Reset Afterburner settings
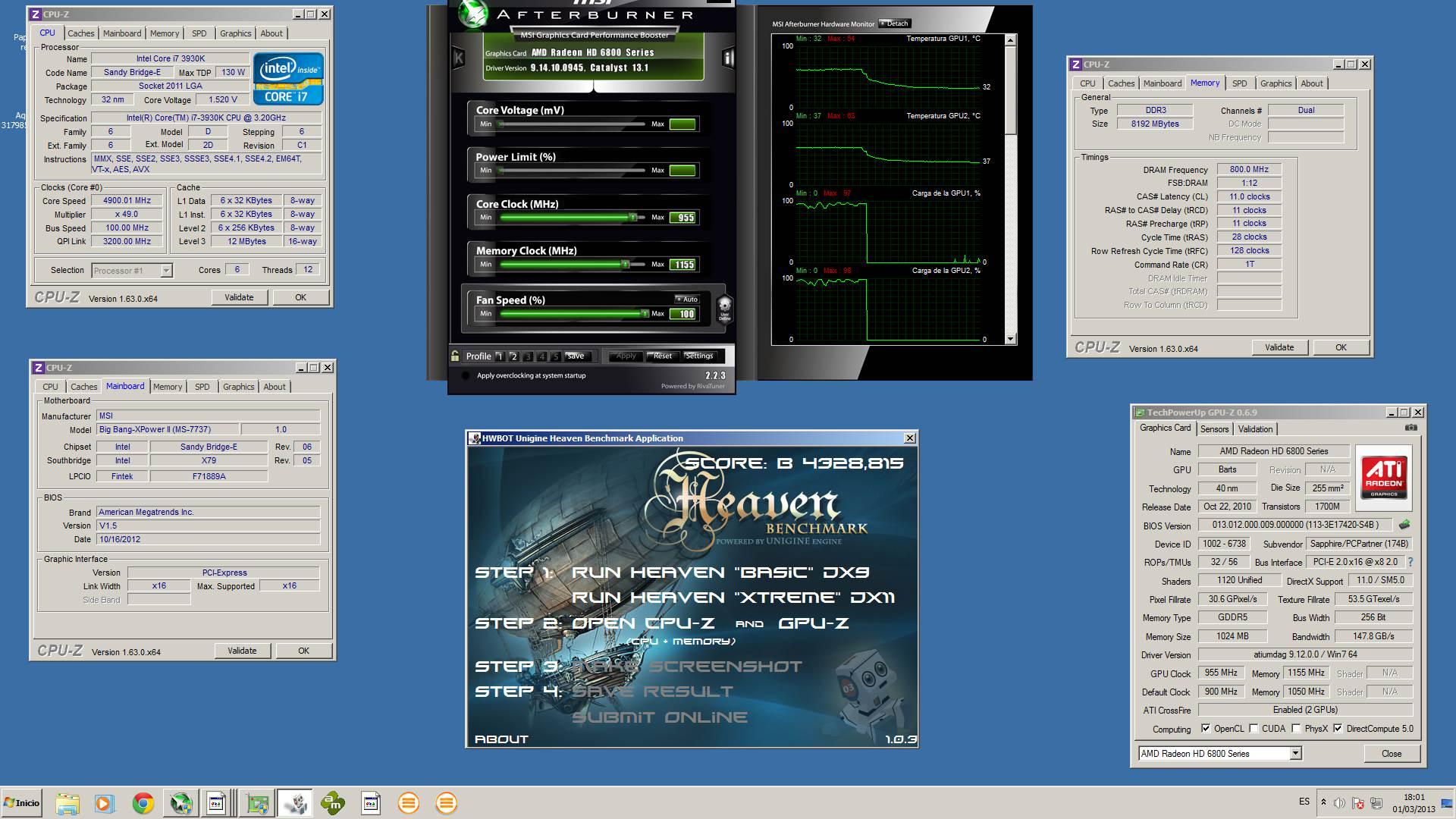 coord(662,356)
